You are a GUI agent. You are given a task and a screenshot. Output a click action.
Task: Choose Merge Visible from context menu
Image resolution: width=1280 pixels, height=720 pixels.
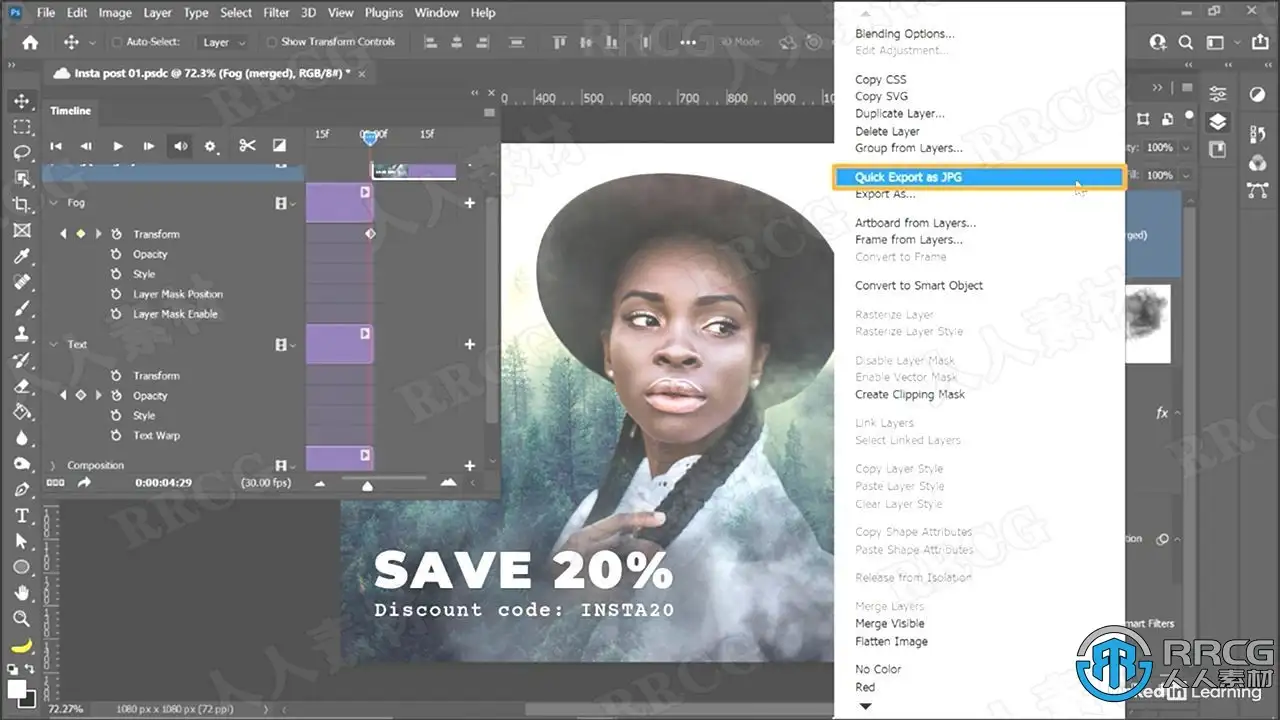point(890,624)
